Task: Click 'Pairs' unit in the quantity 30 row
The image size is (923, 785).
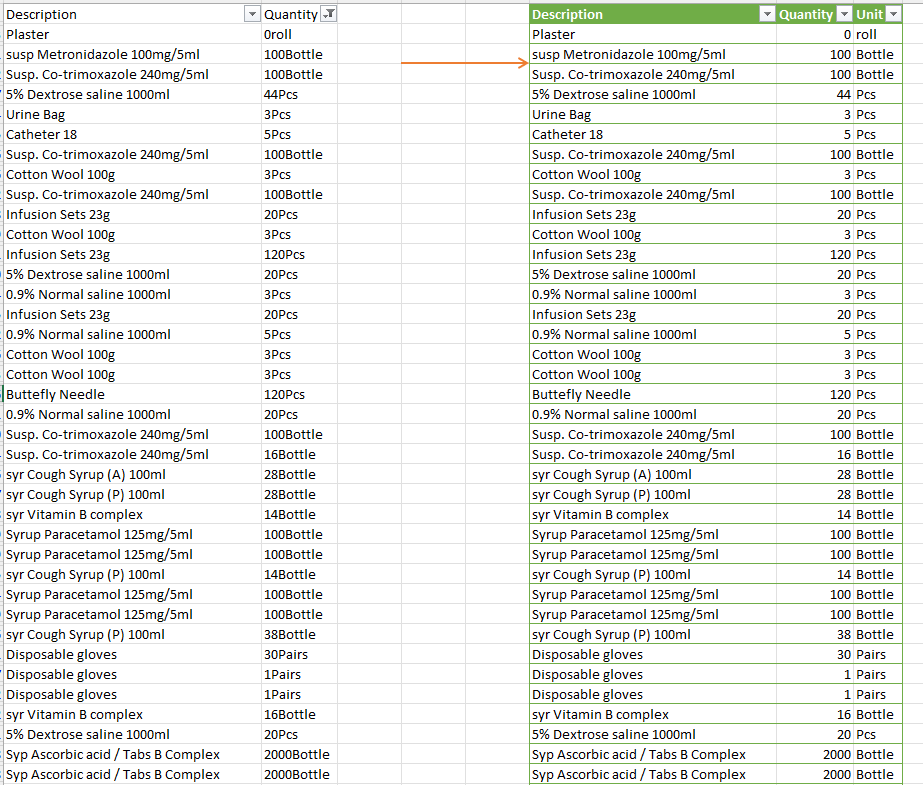Action: (x=871, y=655)
